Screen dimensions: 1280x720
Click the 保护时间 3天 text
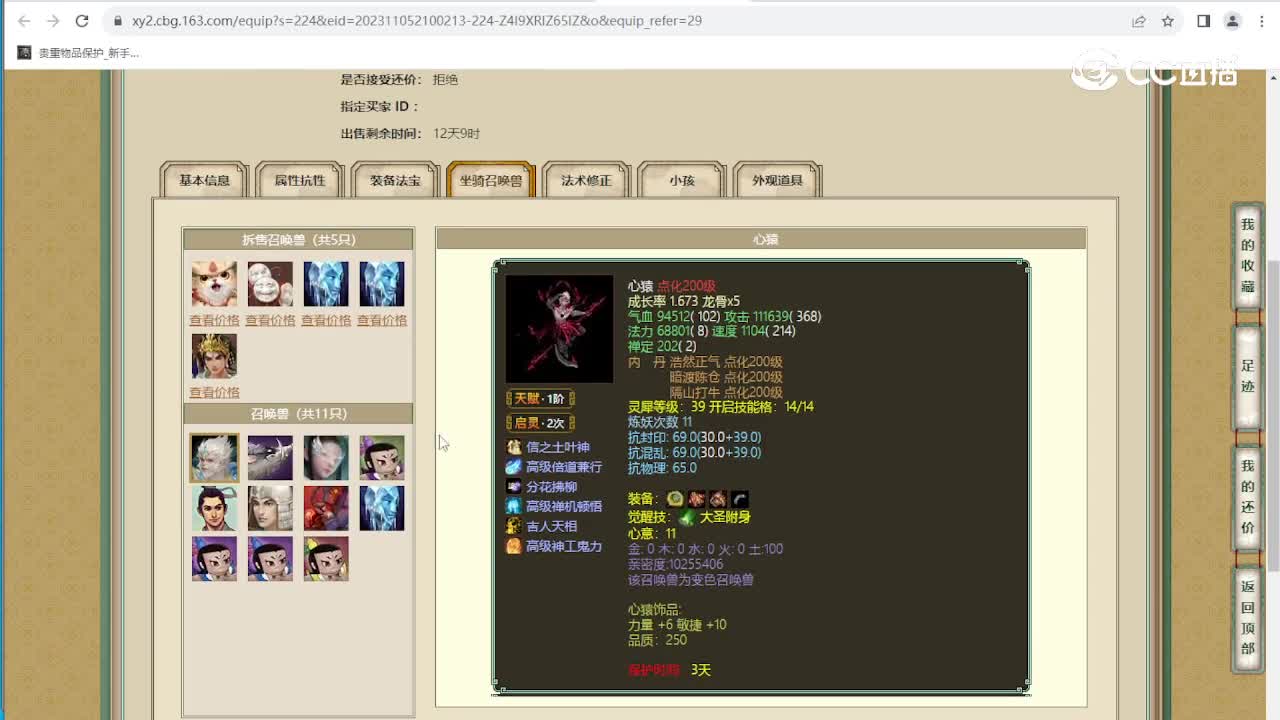point(669,670)
